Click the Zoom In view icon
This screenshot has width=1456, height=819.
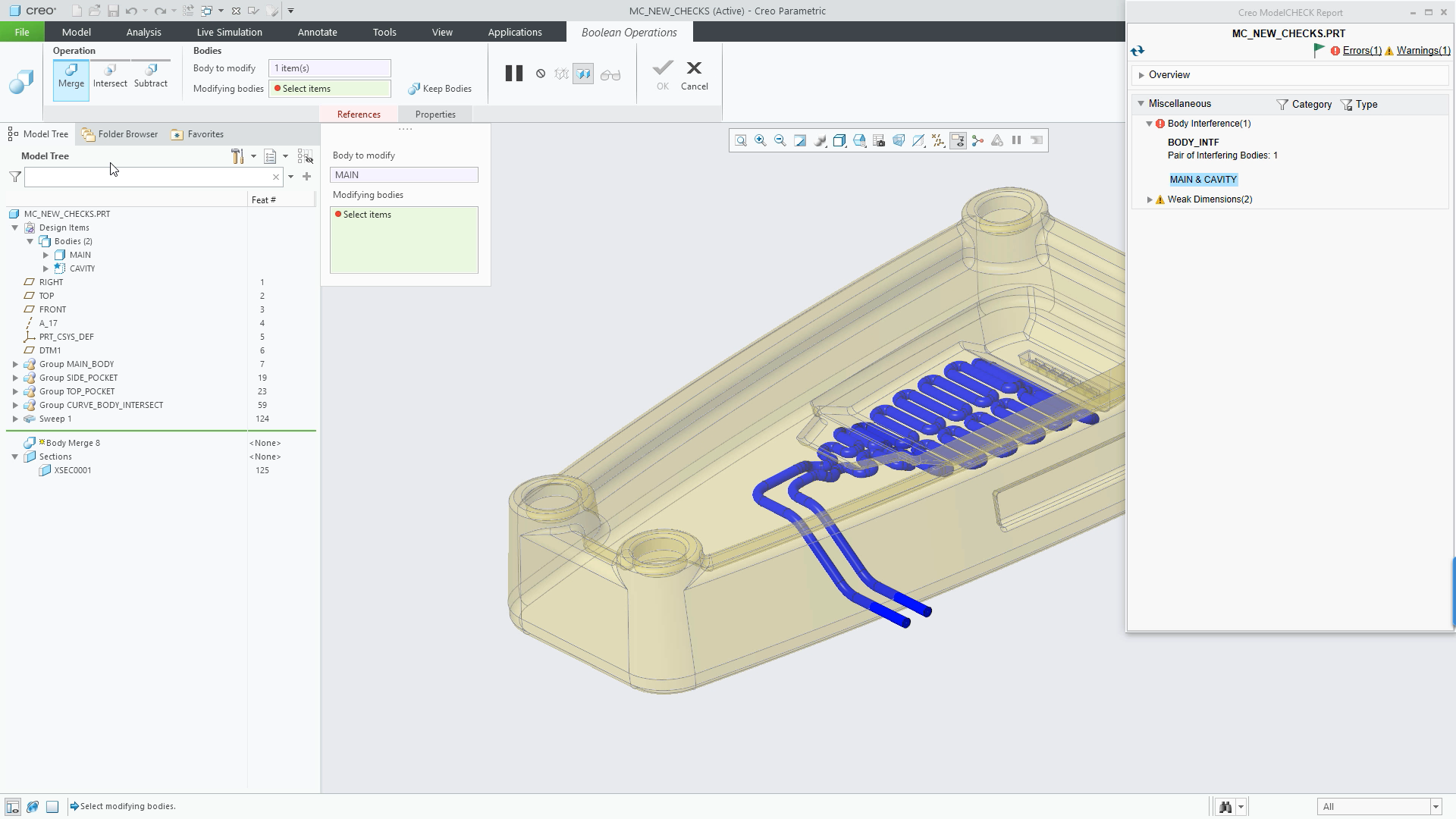pyautogui.click(x=761, y=141)
